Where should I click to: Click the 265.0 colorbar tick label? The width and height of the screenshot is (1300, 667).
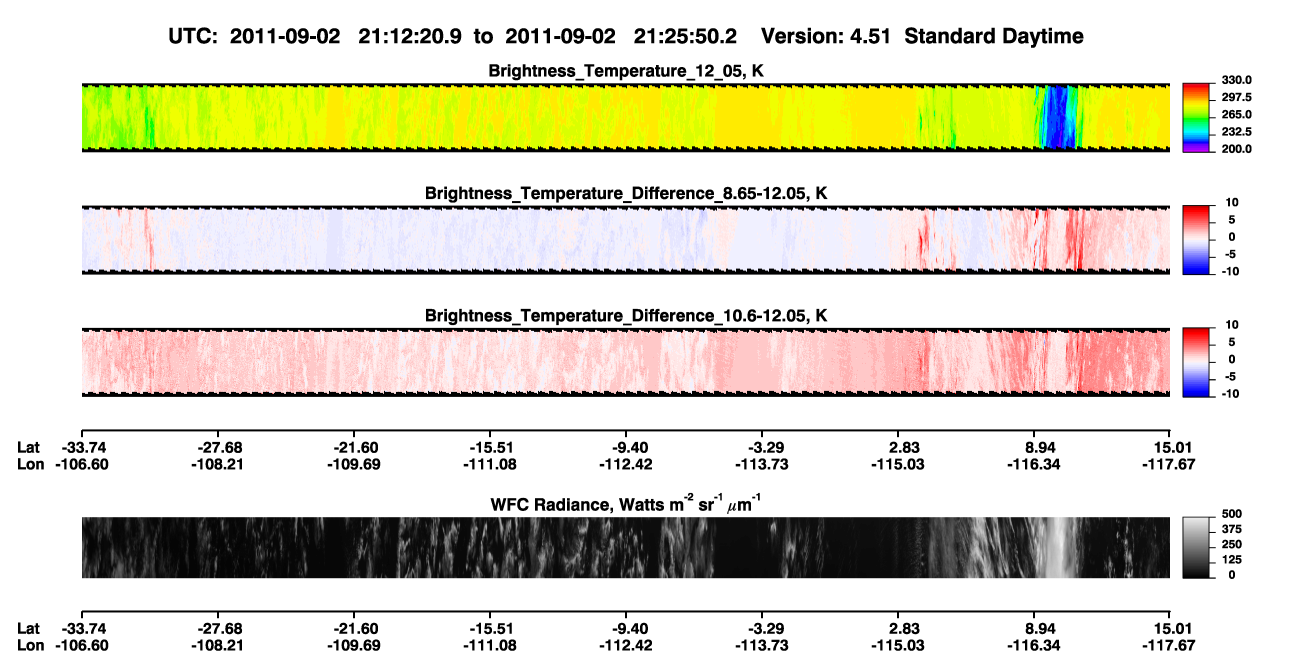[x=1236, y=114]
